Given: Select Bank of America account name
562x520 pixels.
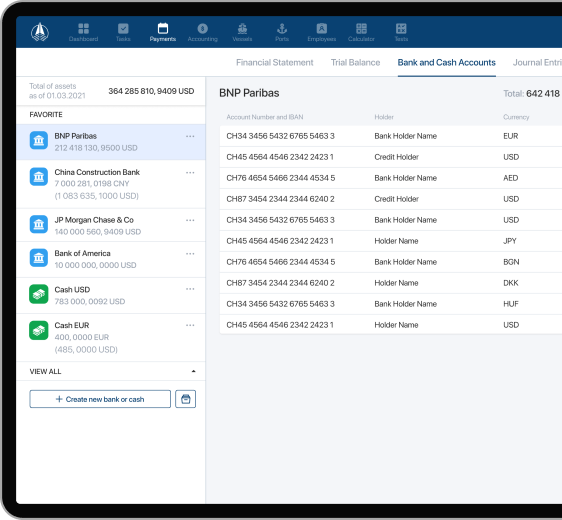Looking at the screenshot, I should click(82, 253).
